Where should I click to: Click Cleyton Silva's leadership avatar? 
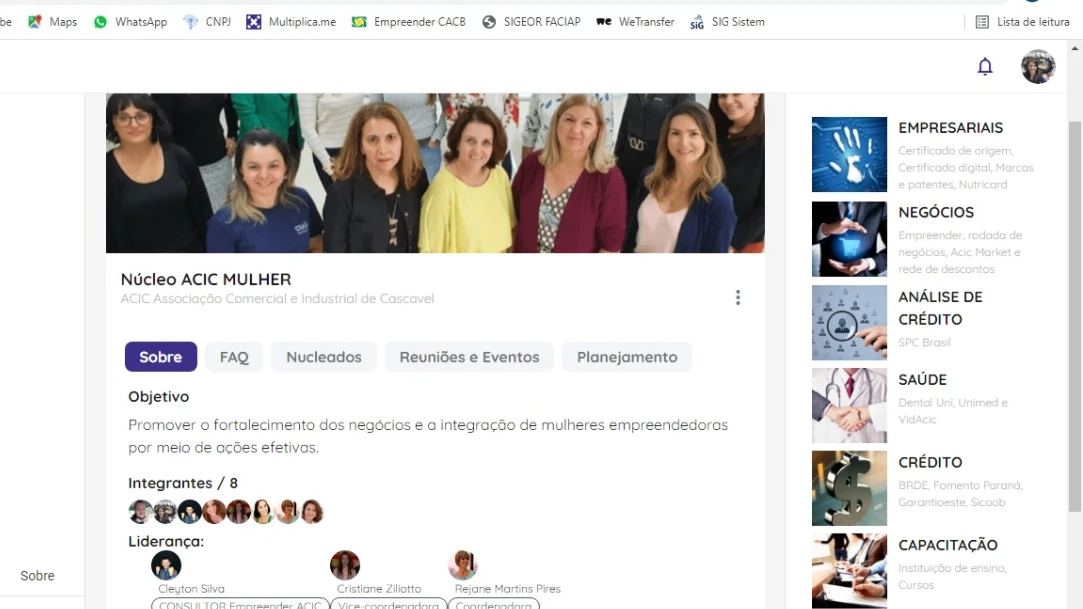[x=166, y=565]
